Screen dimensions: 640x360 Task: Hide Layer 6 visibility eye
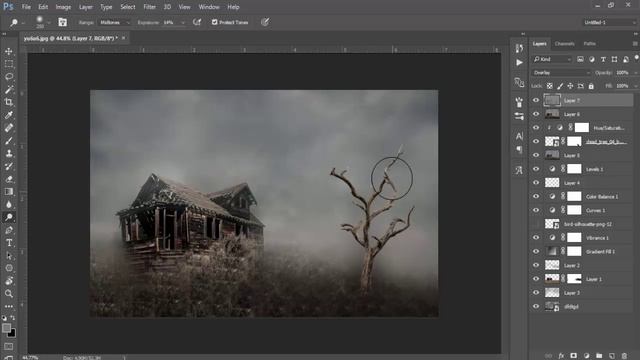point(536,114)
